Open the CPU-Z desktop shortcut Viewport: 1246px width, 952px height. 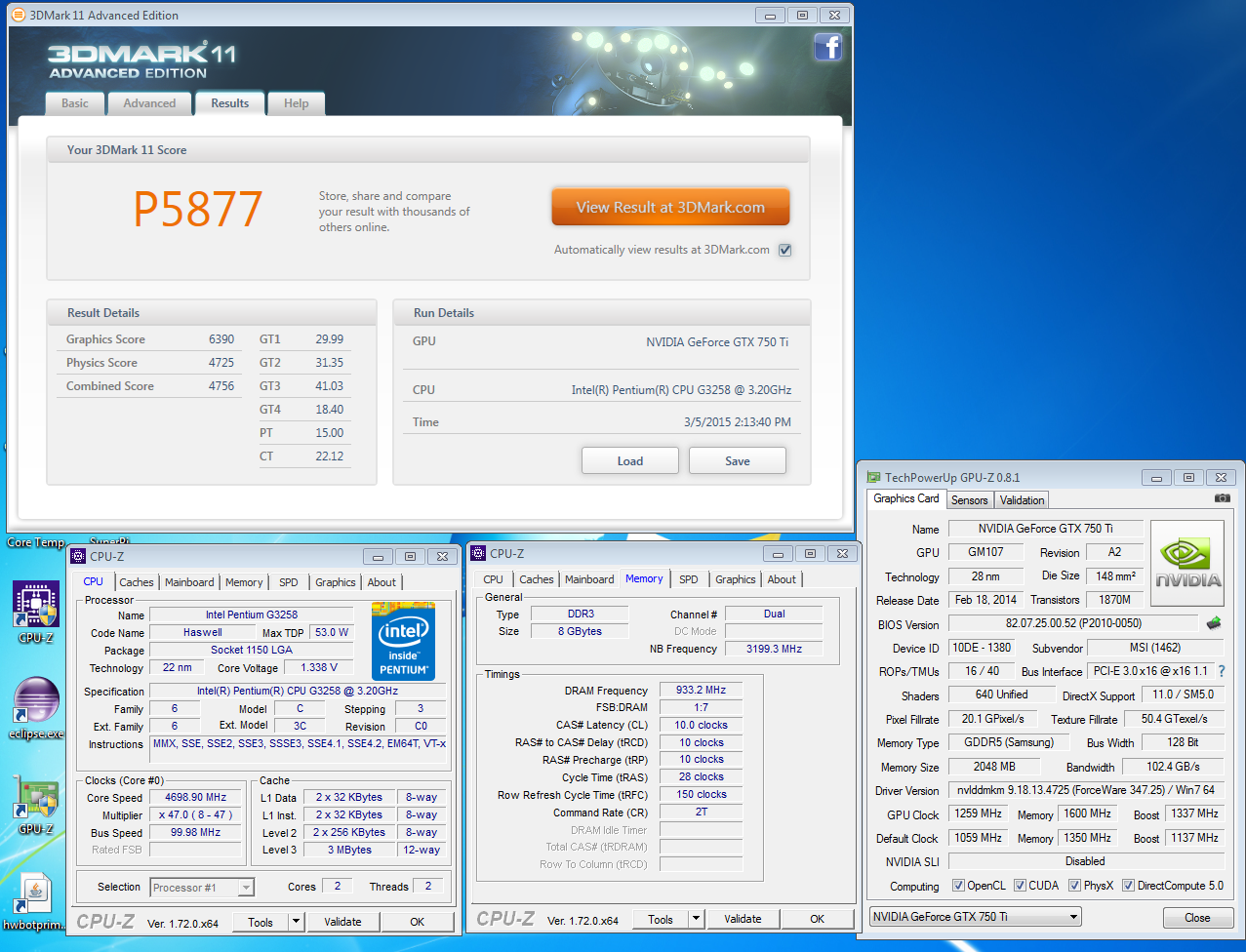[36, 613]
